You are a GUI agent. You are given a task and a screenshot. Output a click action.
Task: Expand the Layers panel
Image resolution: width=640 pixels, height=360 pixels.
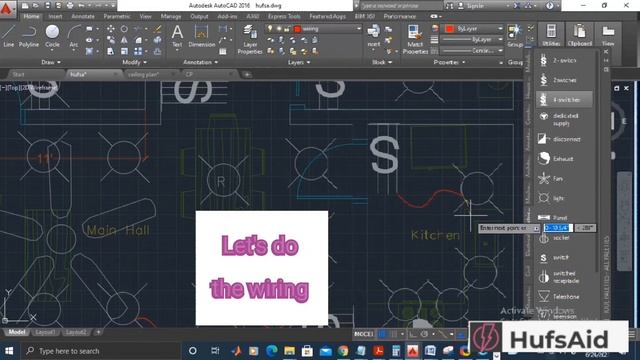(299, 62)
